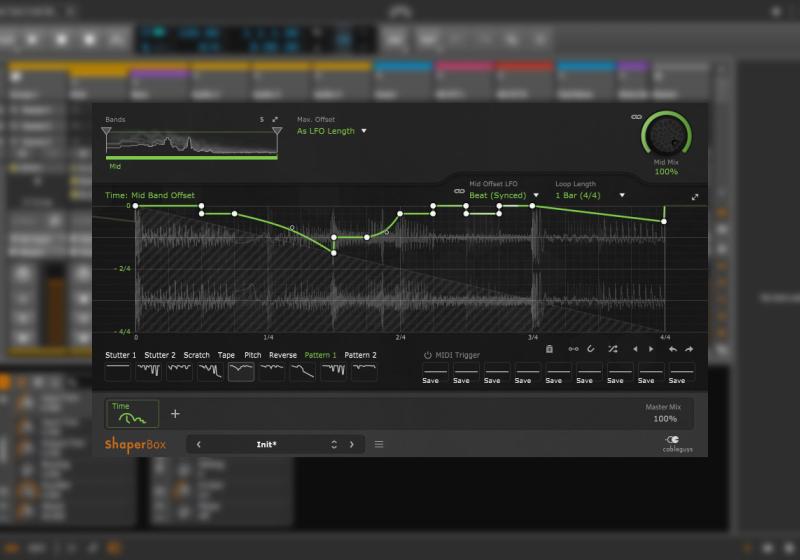Click the first Save slot button
Image resolution: width=800 pixels, height=560 pixels.
[430, 372]
